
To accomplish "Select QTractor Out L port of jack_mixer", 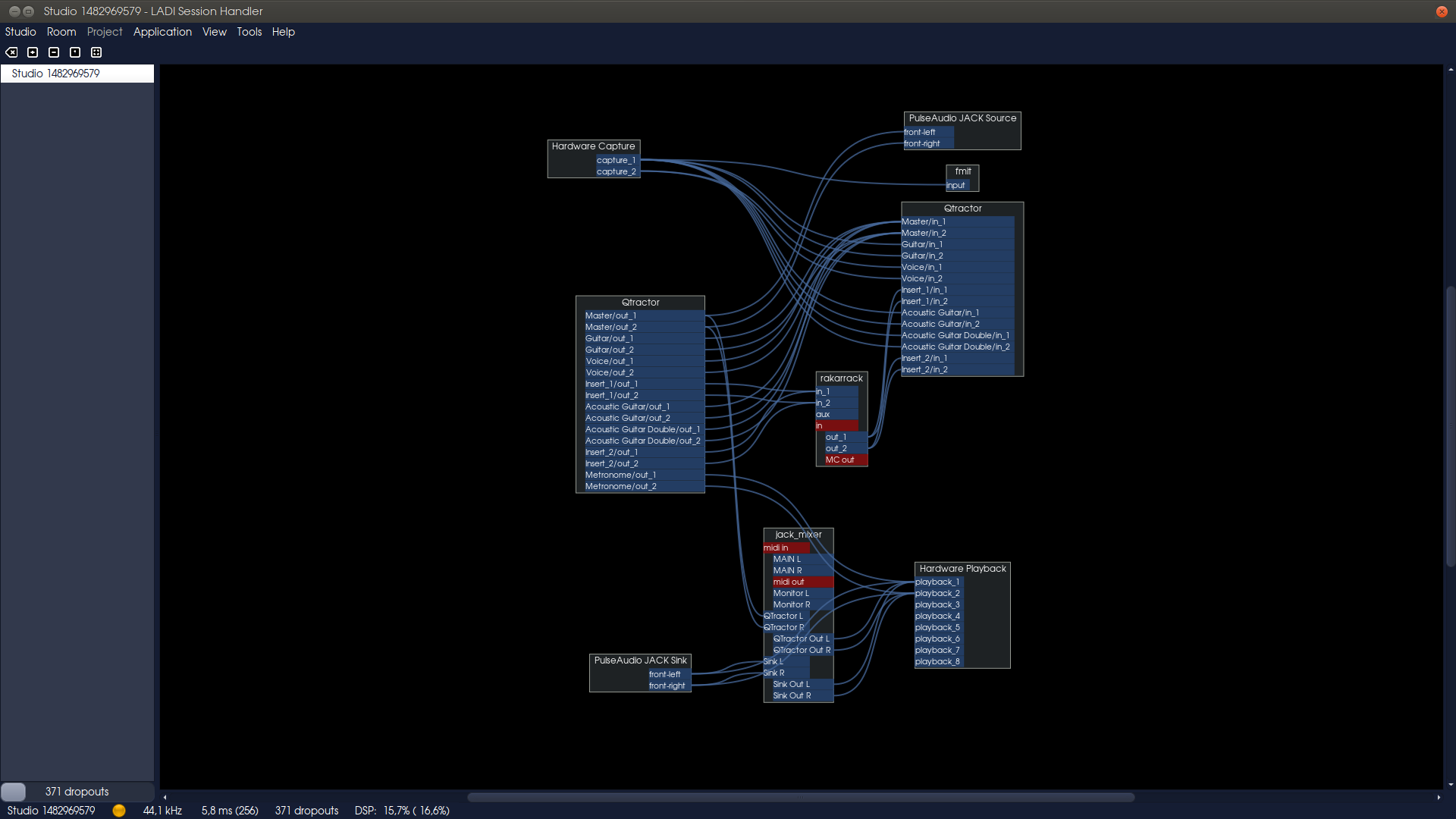I will [802, 639].
